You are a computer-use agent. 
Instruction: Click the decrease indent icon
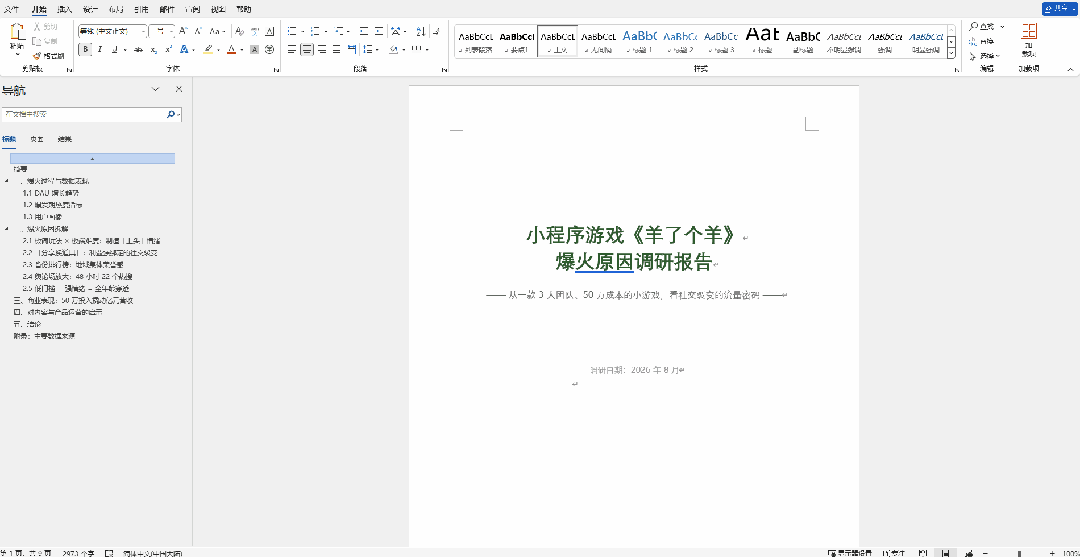pyautogui.click(x=364, y=31)
